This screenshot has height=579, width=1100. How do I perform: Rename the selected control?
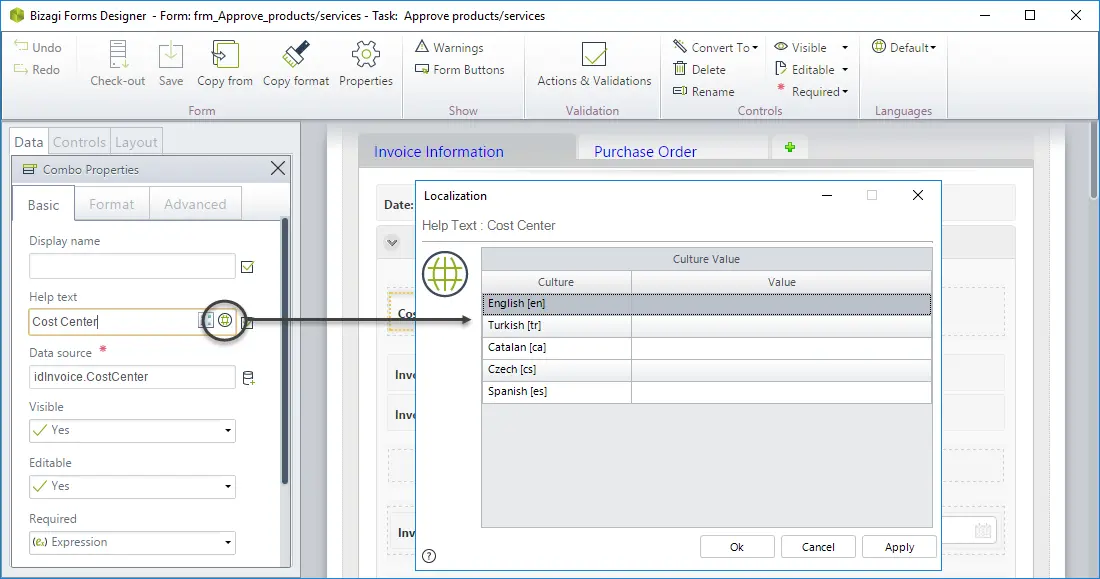tap(703, 91)
